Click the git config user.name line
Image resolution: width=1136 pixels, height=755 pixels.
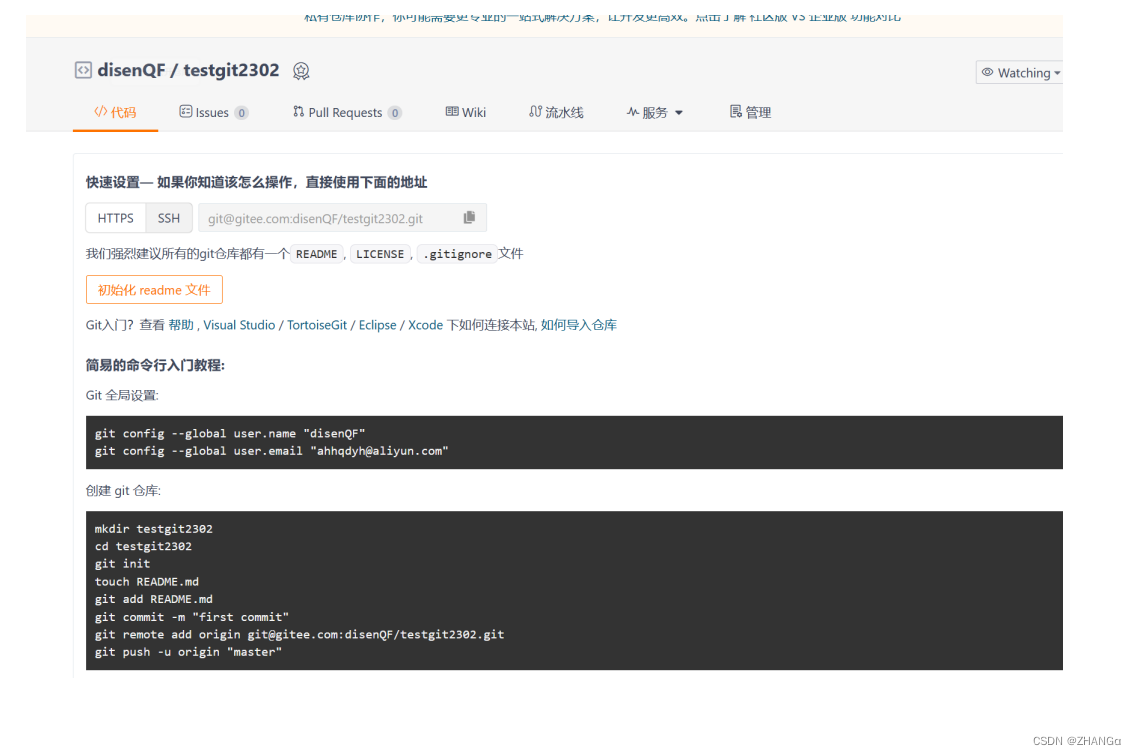click(230, 433)
